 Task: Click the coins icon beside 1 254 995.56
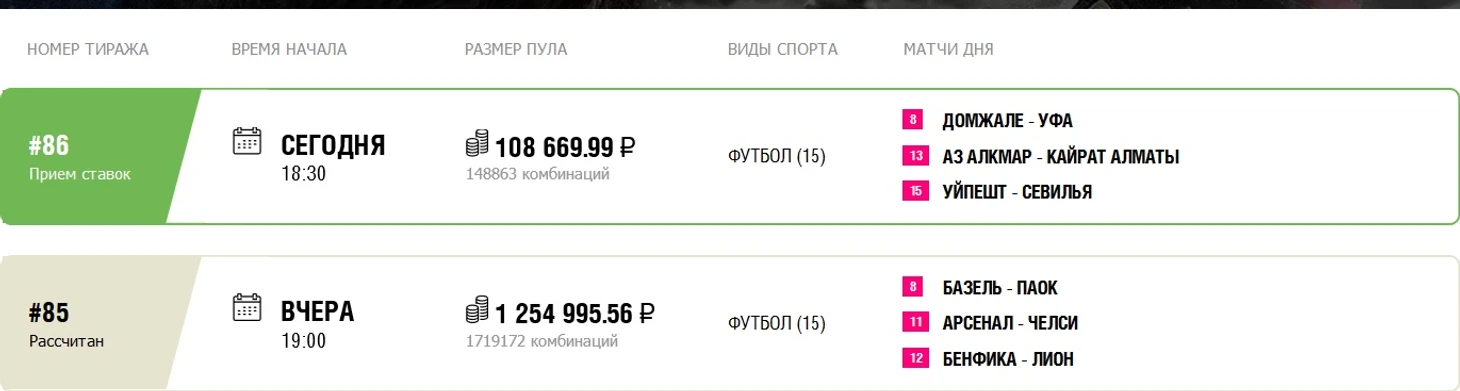[x=477, y=310]
